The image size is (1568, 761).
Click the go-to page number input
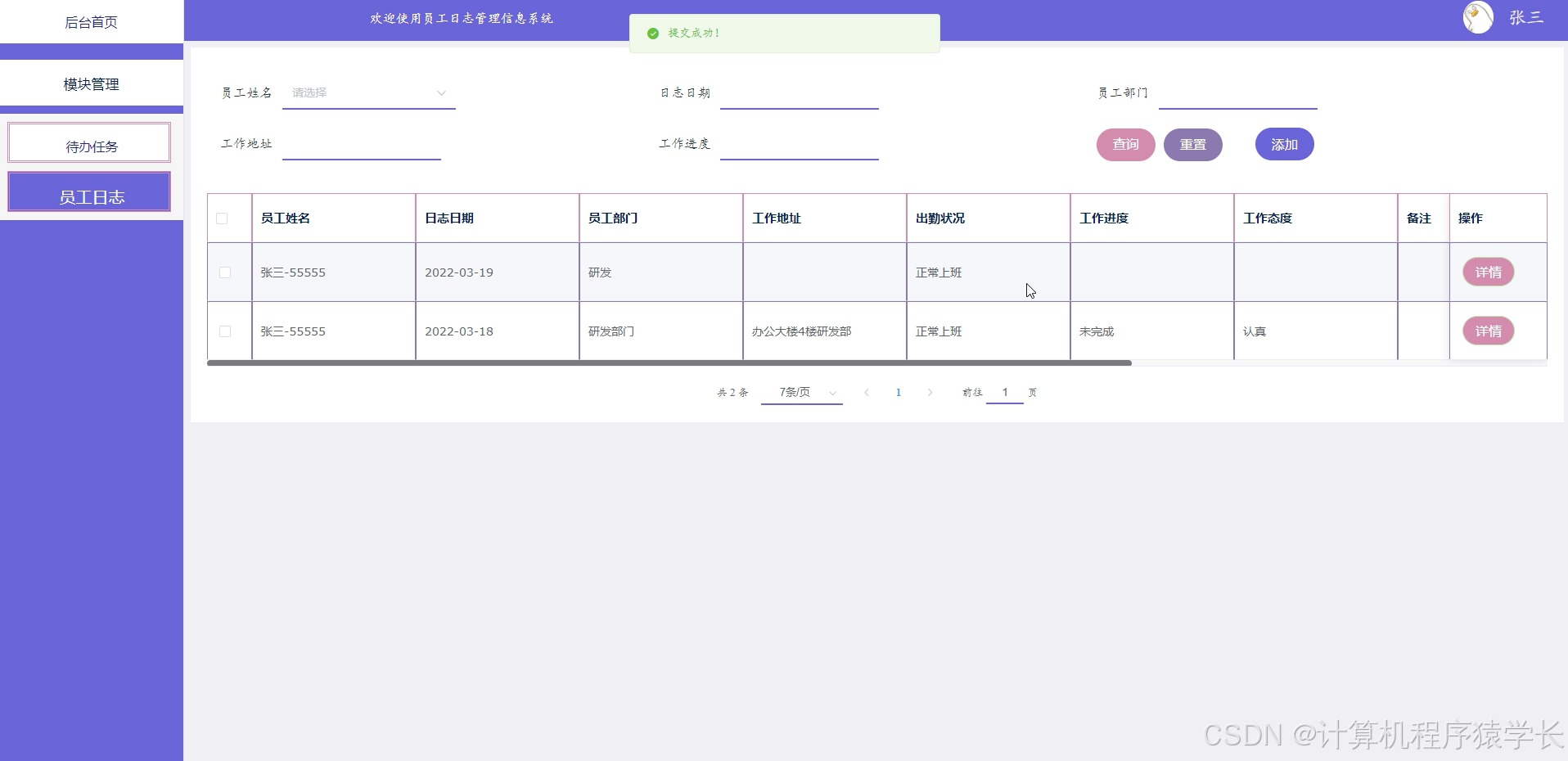click(1005, 393)
